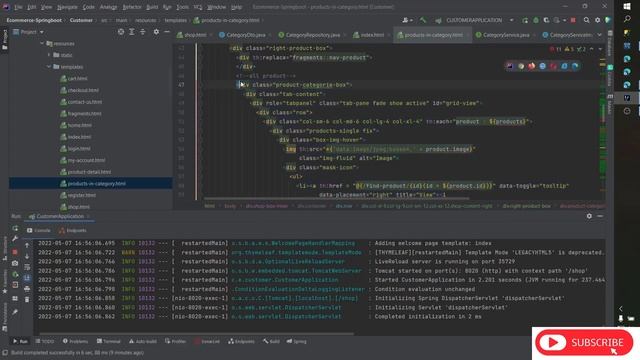640x360 pixels.
Task: Open Project panel settings gear
Action: [156, 32]
